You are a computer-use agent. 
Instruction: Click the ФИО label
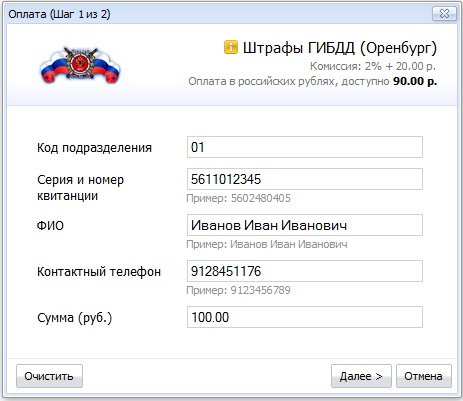pyautogui.click(x=50, y=226)
